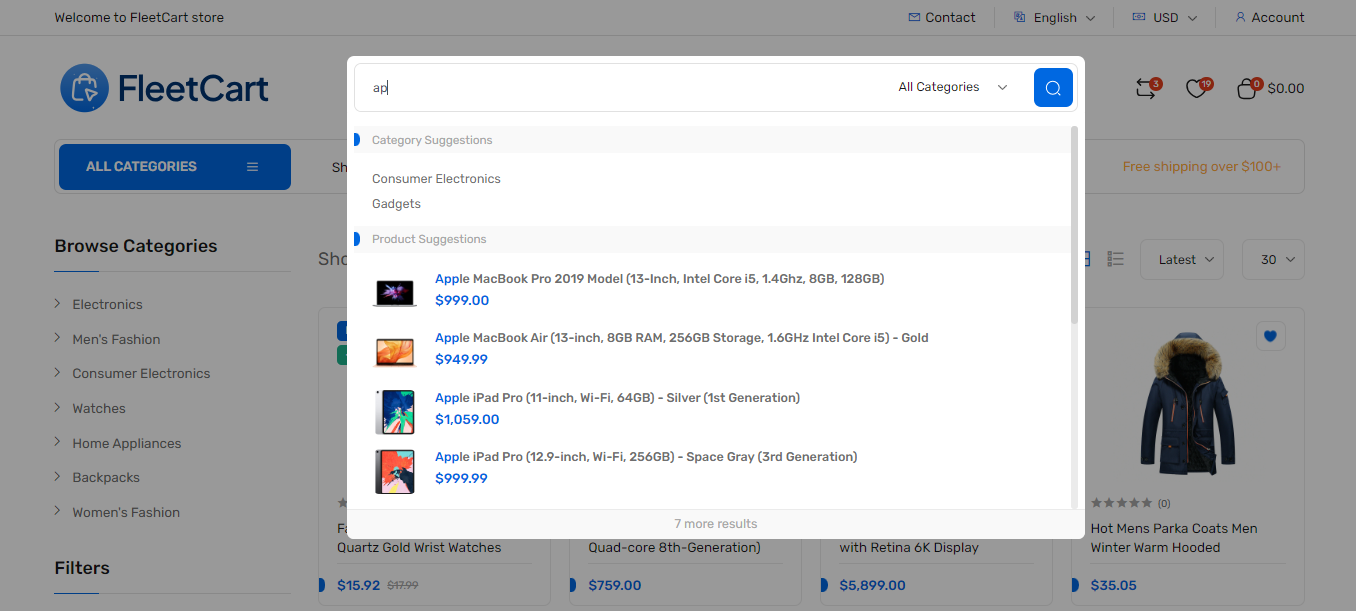
Task: Click the $949.99 MacBook Air price
Action: pos(462,360)
